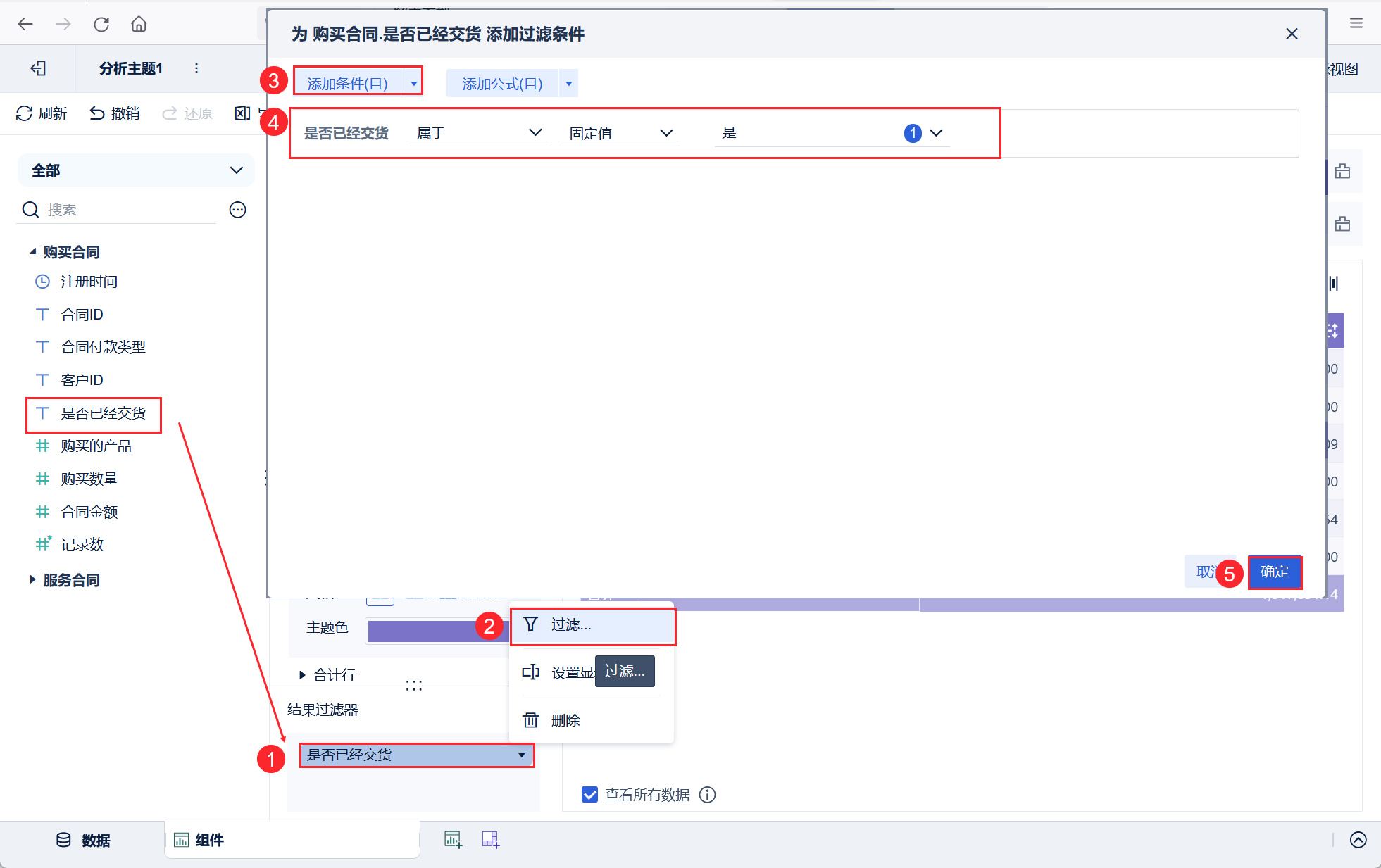This screenshot has height=868, width=1381.
Task: Click the purple 主题色 color swatch
Action: point(423,631)
